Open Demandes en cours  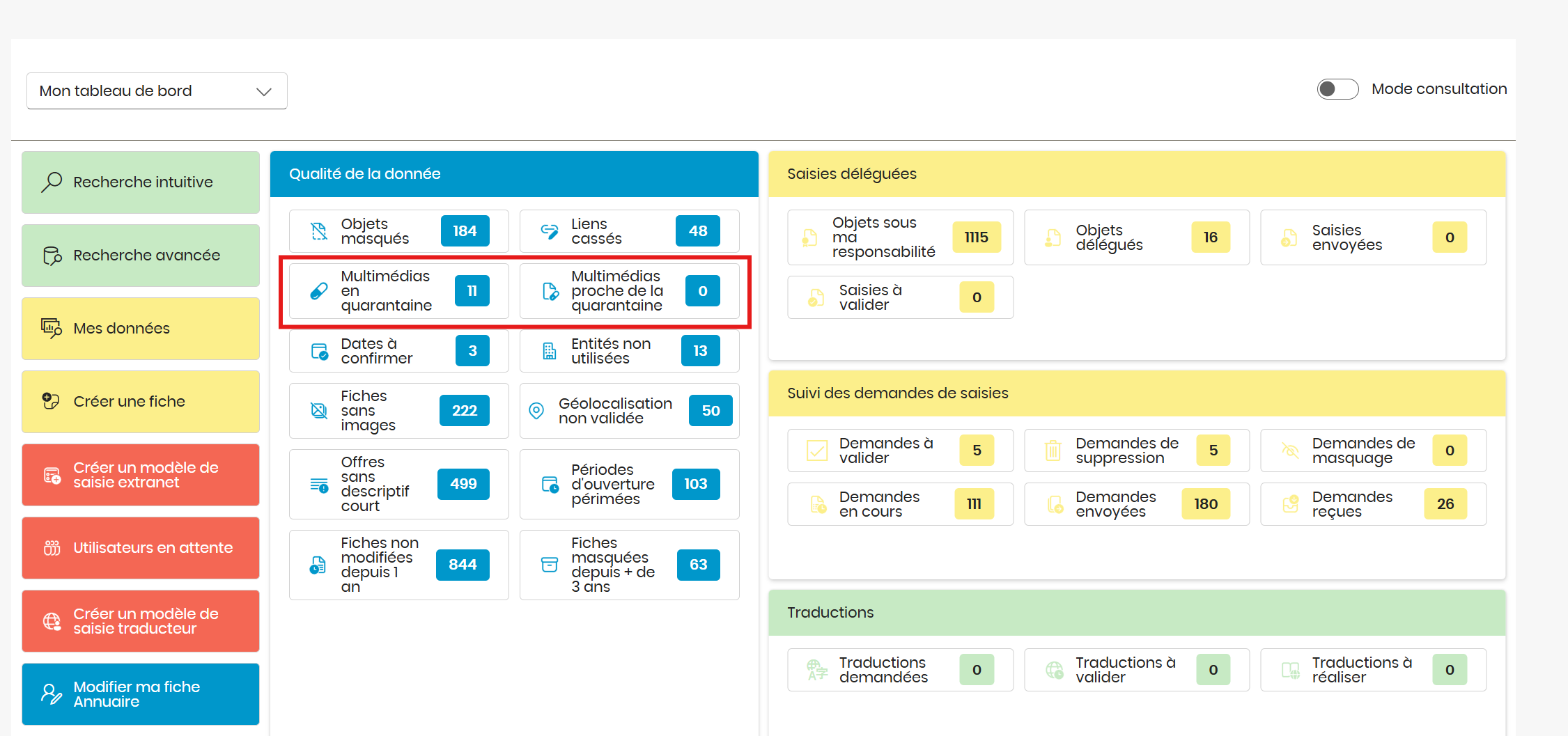tap(900, 504)
